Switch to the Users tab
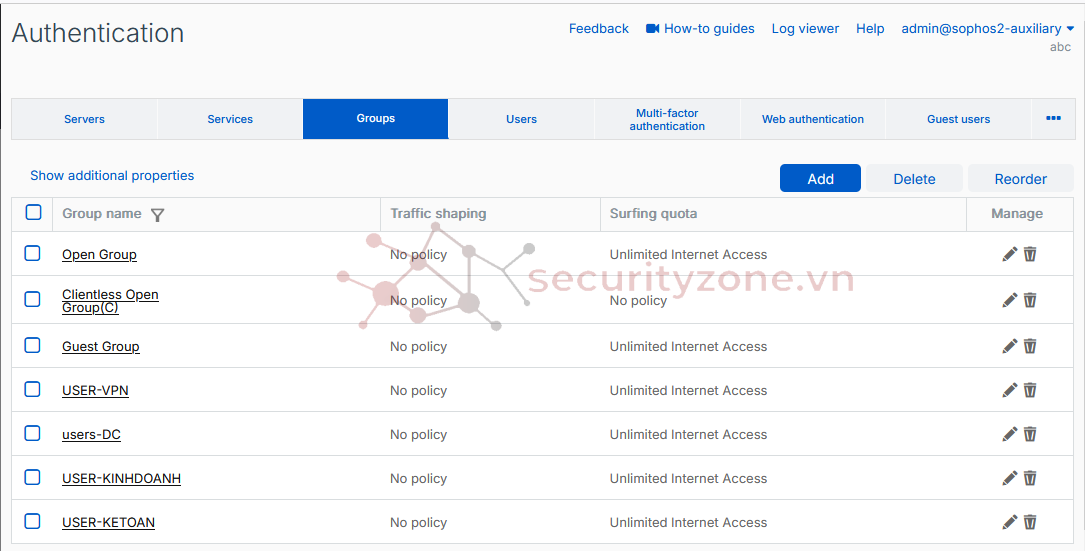Viewport: 1085px width, 551px height. click(521, 119)
